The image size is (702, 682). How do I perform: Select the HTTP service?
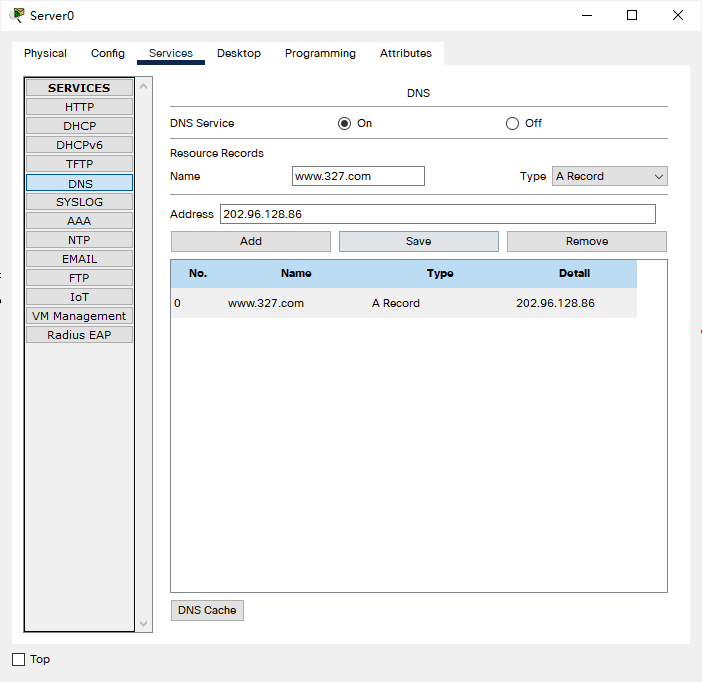[79, 107]
